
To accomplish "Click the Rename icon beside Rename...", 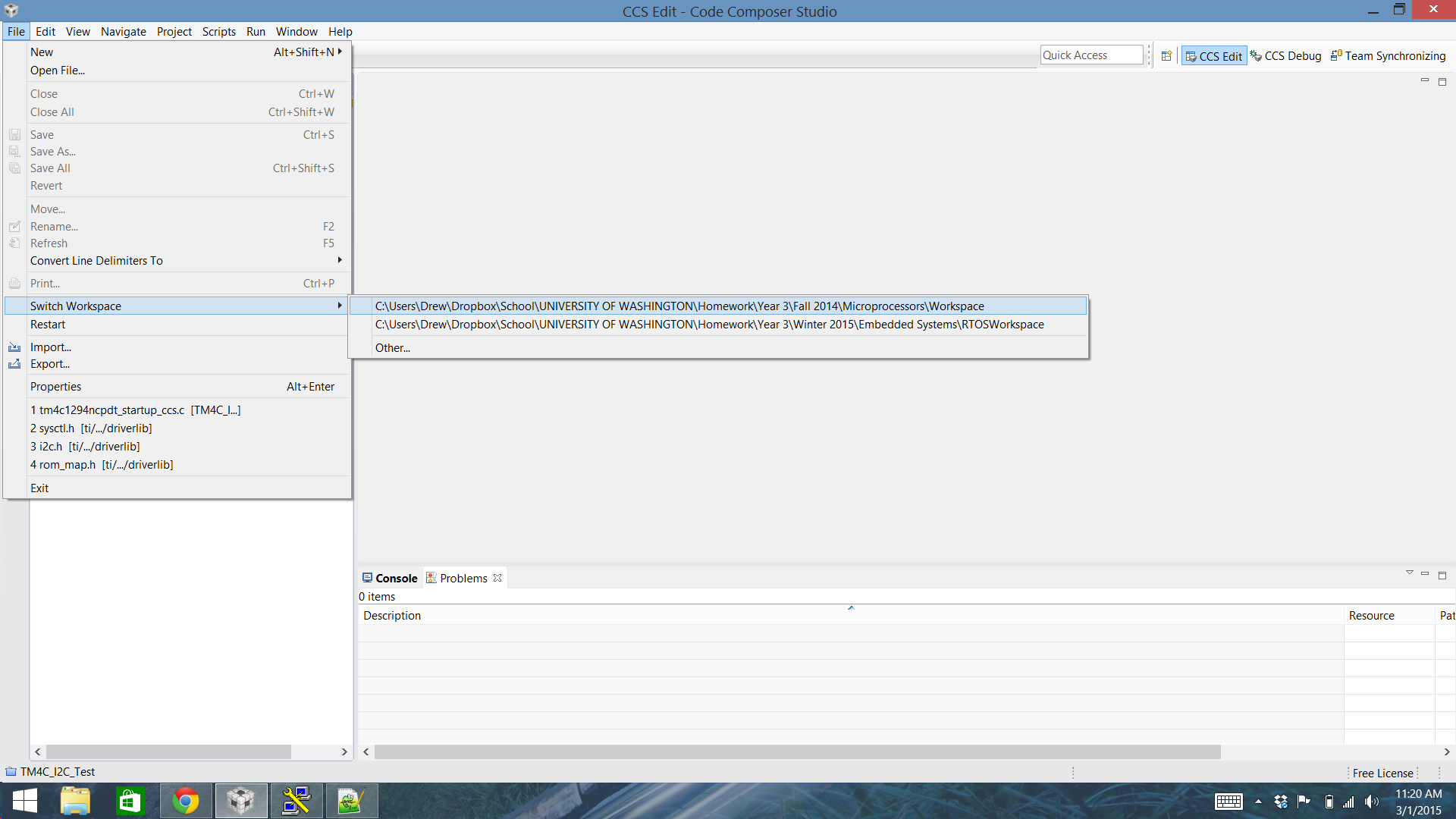I will pyautogui.click(x=15, y=226).
